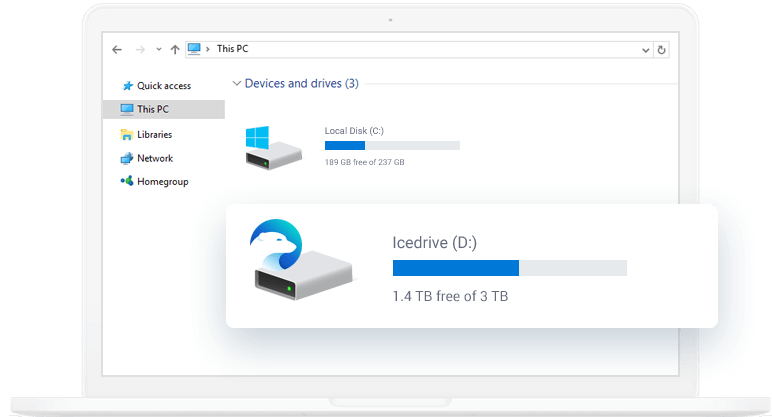Click the Local Disk capacity usage bar
The width and height of the screenshot is (772, 417).
coord(392,146)
